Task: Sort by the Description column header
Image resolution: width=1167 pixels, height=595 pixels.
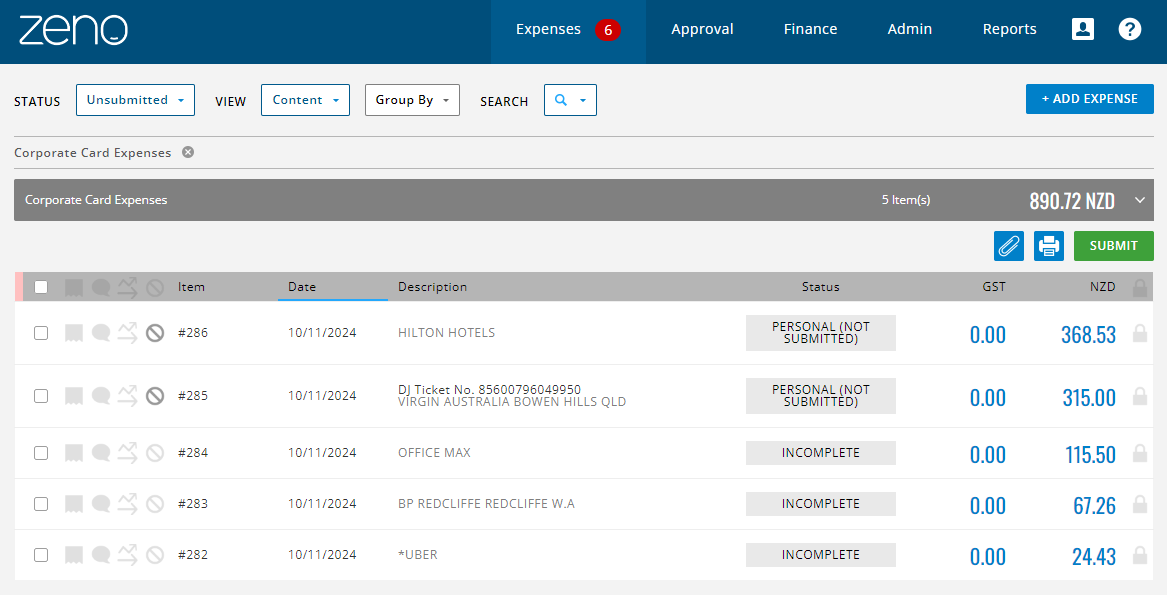Action: [432, 287]
